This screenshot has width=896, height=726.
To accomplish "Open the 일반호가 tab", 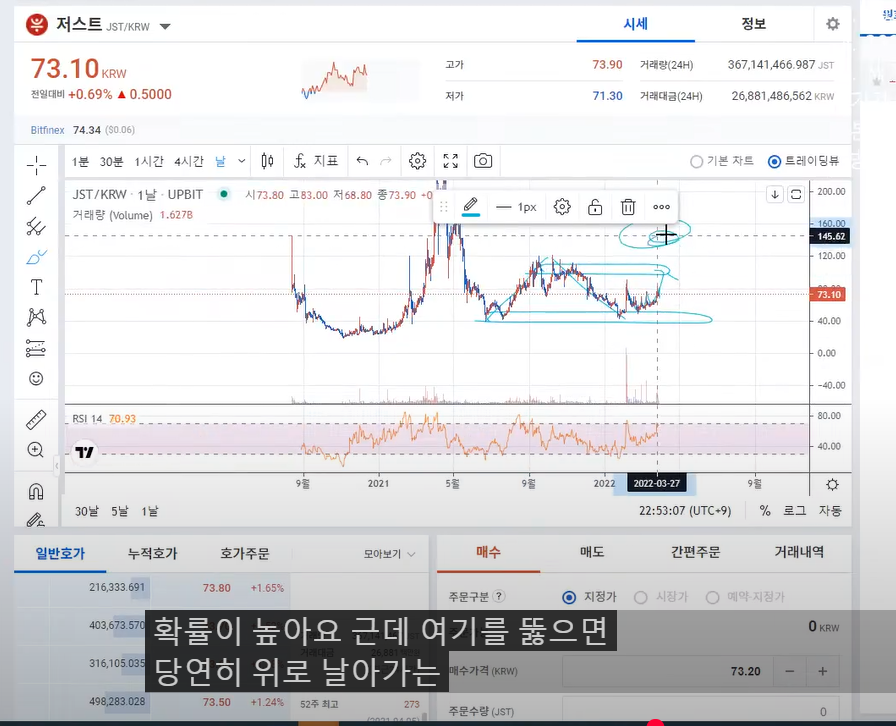I will pos(60,553).
